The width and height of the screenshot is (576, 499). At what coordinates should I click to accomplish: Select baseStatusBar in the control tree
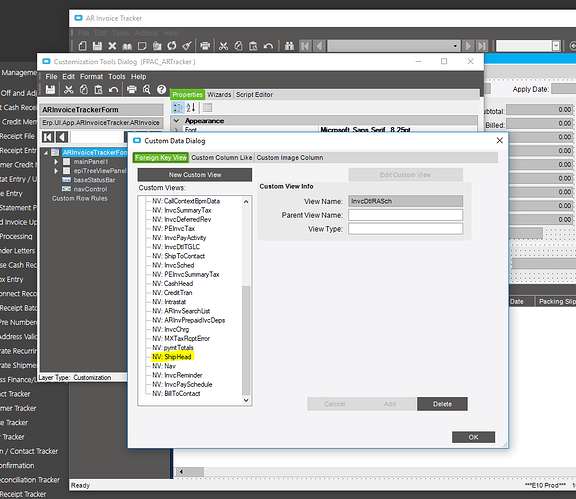click(94, 180)
